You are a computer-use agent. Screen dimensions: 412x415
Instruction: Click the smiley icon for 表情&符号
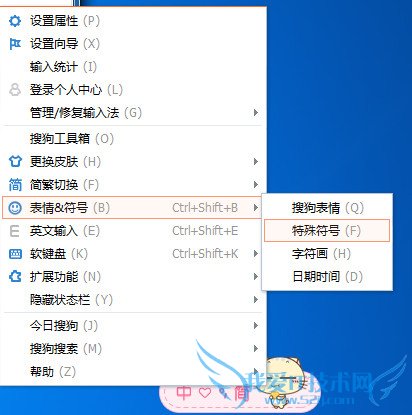pos(15,208)
